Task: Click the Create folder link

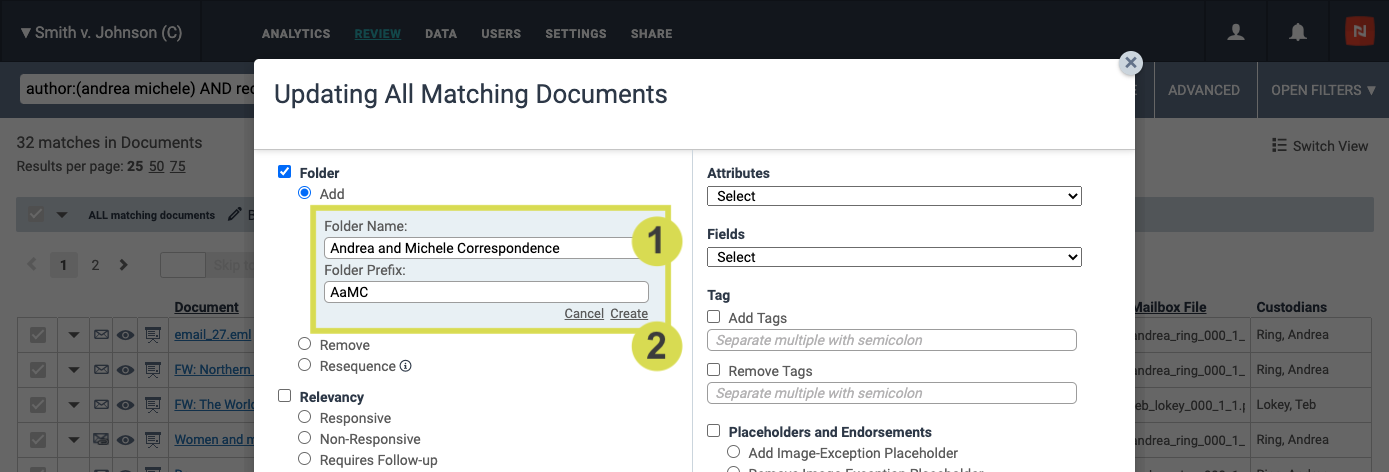Action: pos(629,313)
